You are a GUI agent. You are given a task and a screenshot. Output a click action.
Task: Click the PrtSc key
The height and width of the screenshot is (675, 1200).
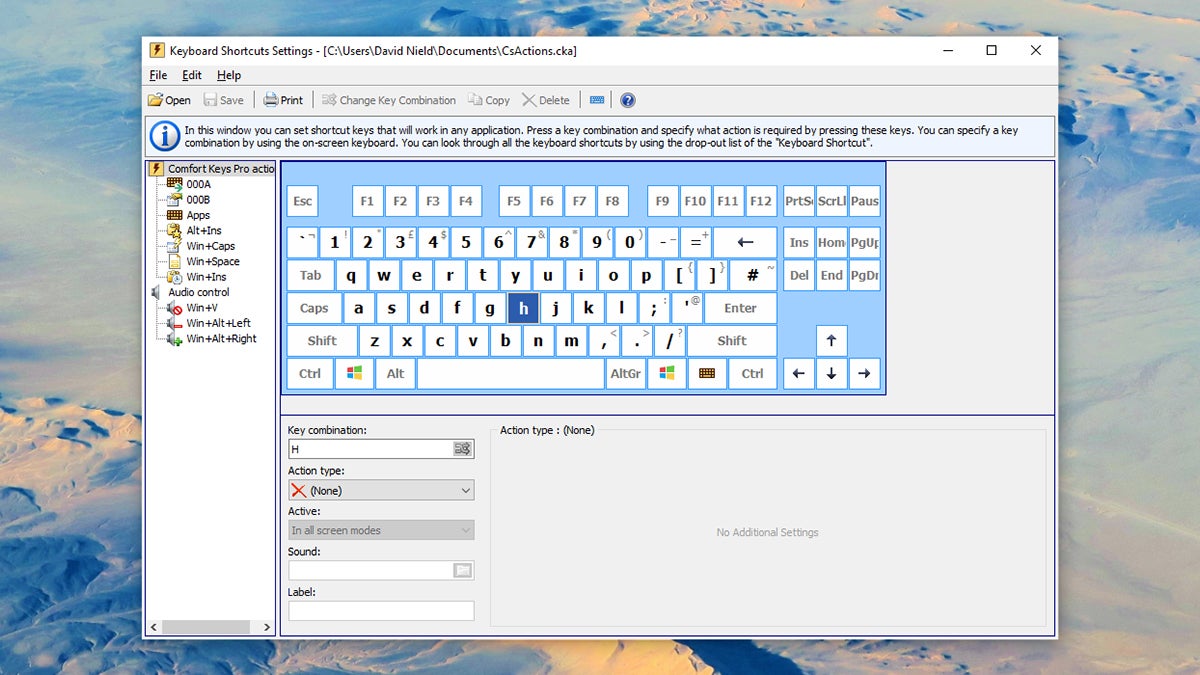tap(798, 201)
